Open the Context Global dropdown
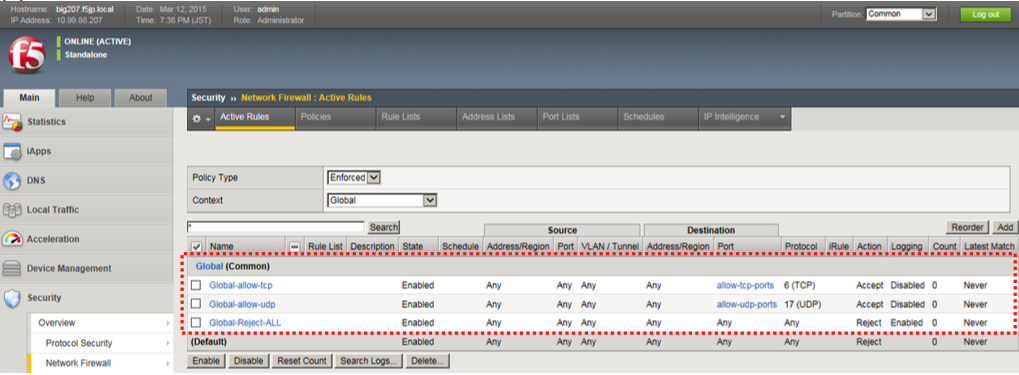Screen dimensions: 1019x375 382,200
